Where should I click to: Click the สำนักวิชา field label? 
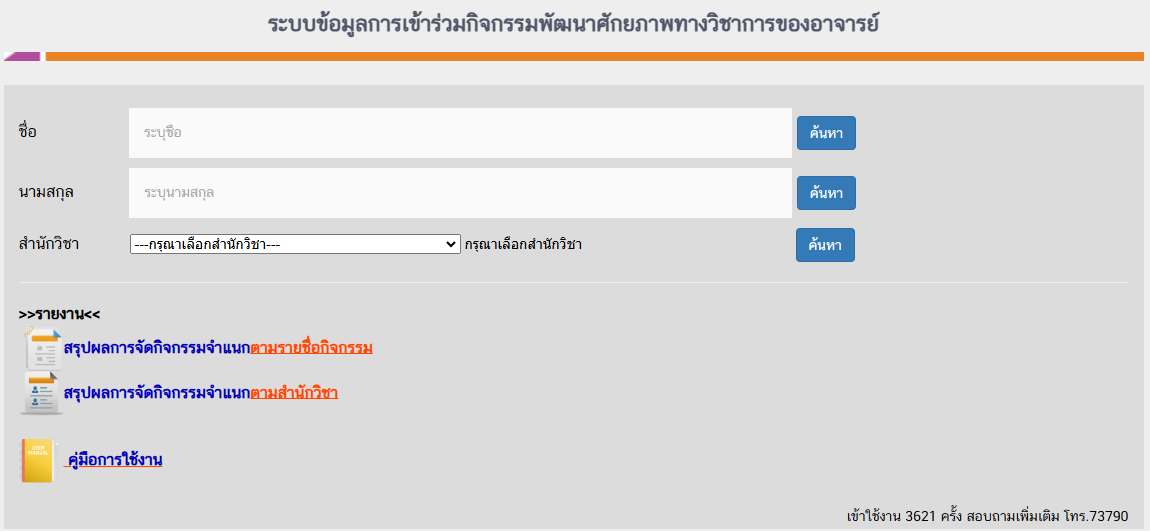pos(48,244)
